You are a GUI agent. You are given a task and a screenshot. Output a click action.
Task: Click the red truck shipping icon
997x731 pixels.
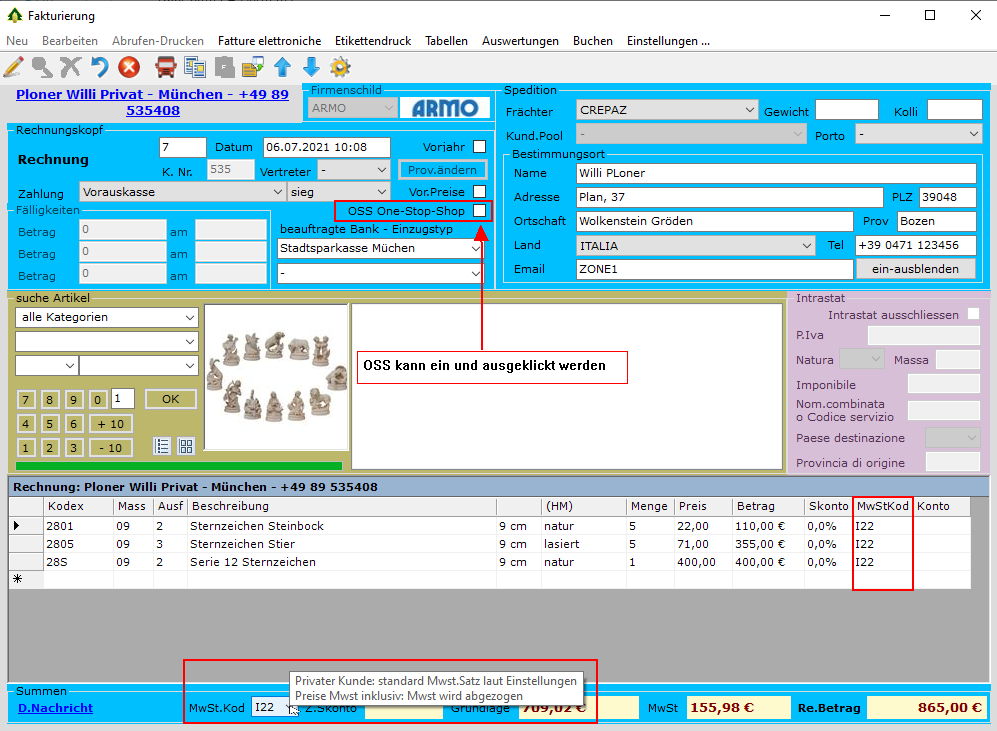pyautogui.click(x=166, y=67)
